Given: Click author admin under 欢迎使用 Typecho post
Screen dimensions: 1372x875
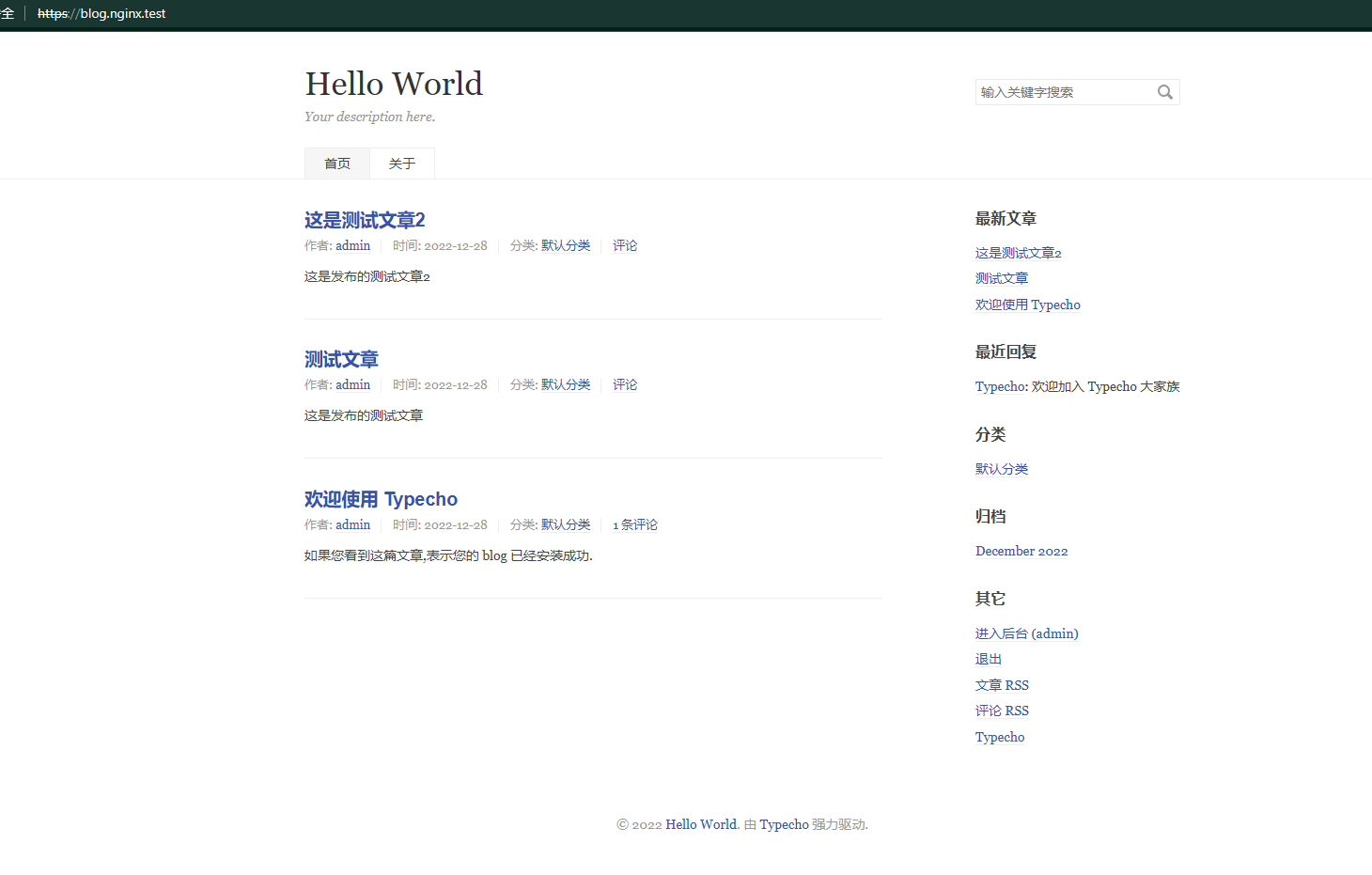Looking at the screenshot, I should [352, 524].
